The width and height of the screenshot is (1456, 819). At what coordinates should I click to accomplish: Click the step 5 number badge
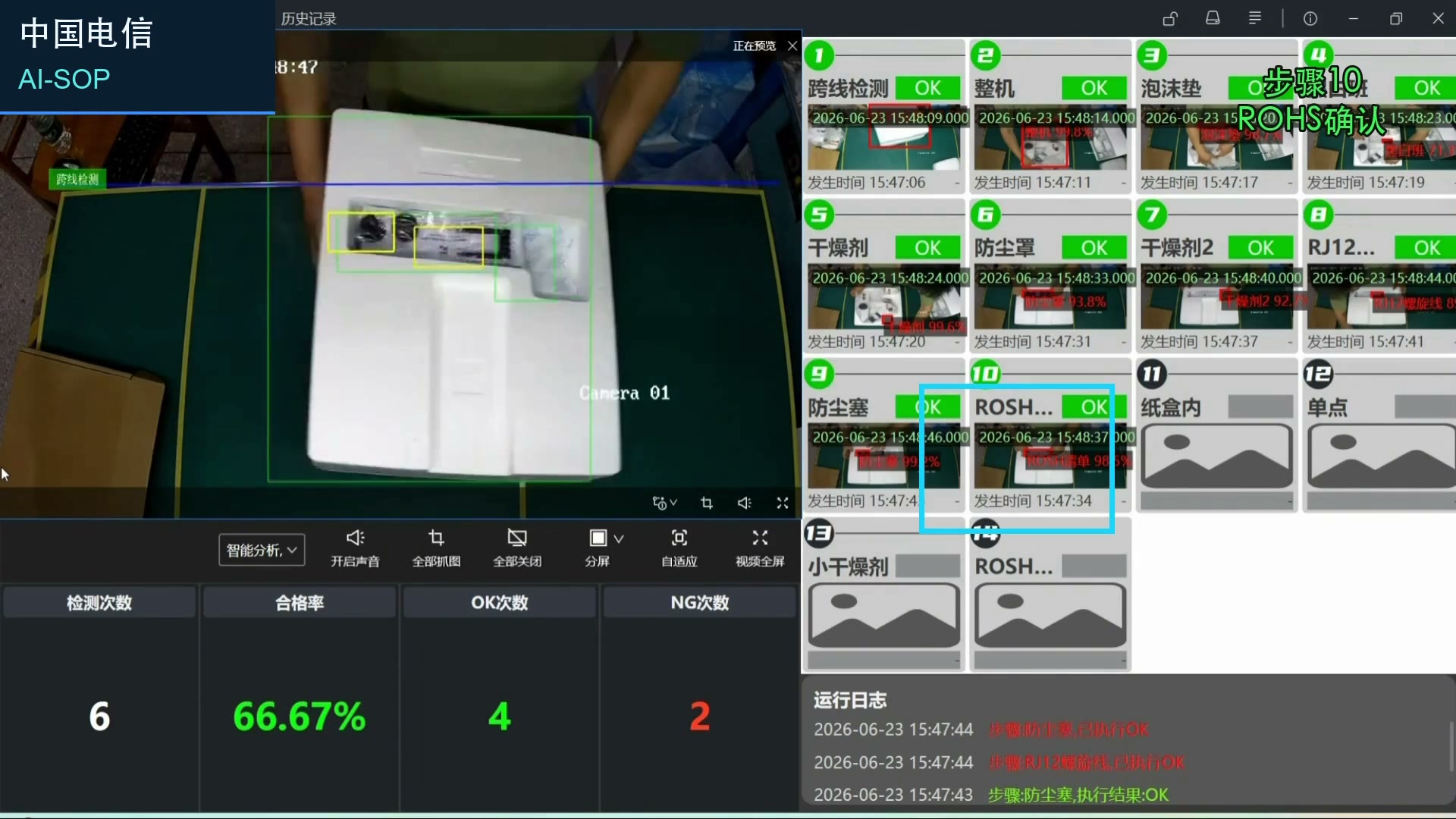point(819,215)
